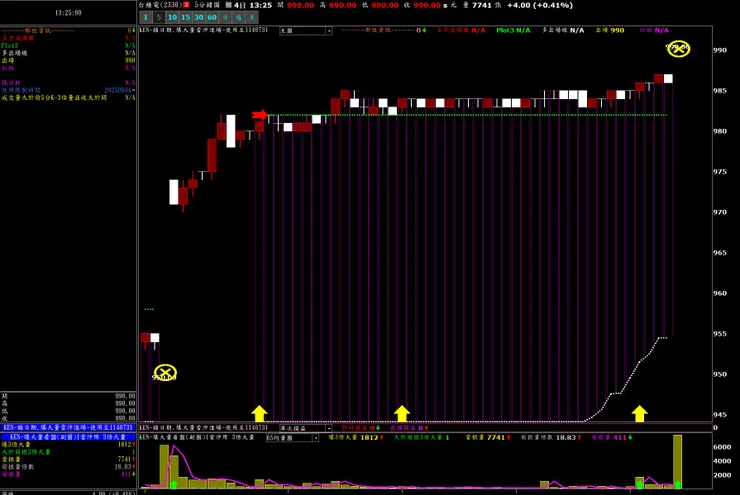Click the 13:25 time in chart header
The height and width of the screenshot is (495, 740).
point(261,5)
